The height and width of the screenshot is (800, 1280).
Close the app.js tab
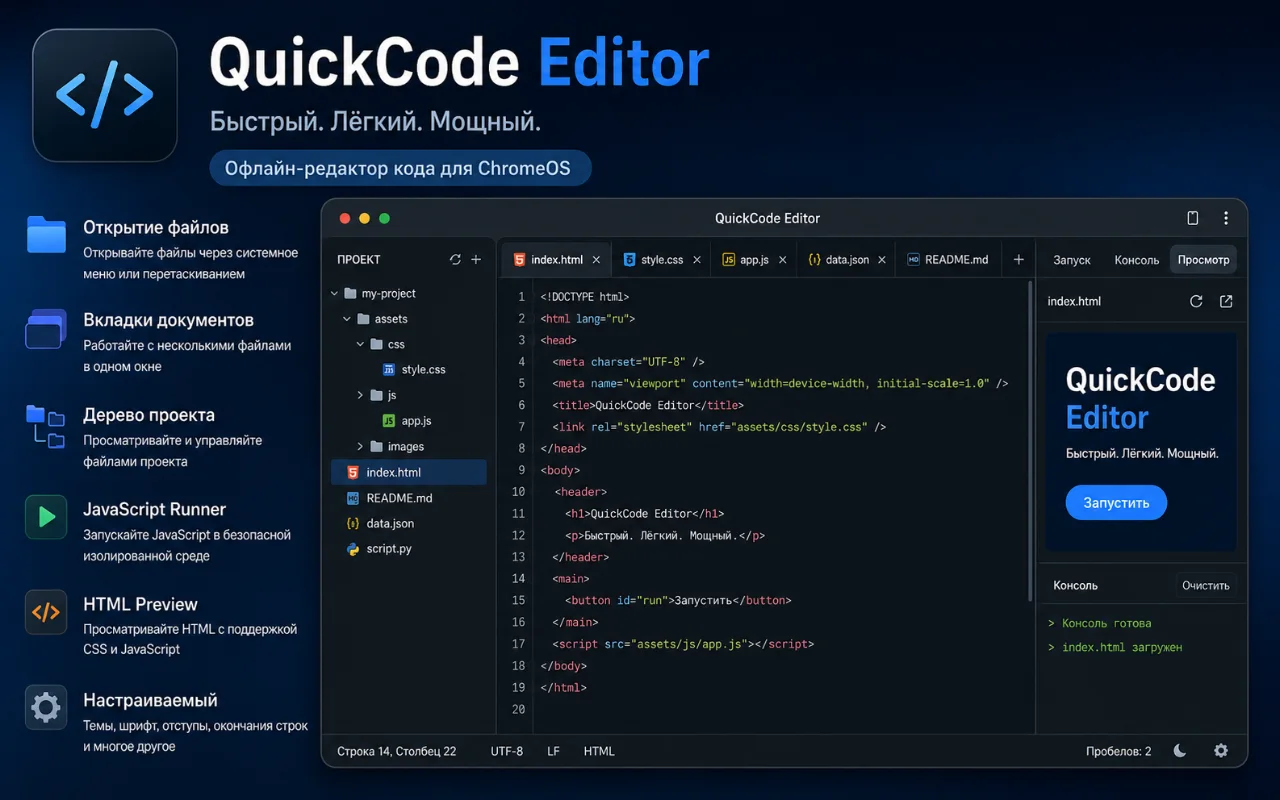point(782,260)
